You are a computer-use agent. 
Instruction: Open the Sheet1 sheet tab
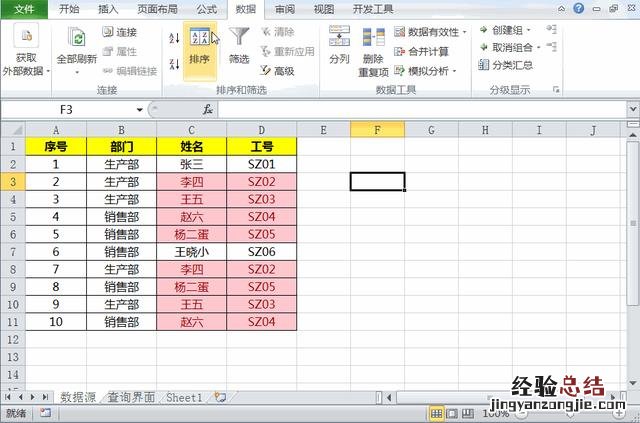point(184,397)
